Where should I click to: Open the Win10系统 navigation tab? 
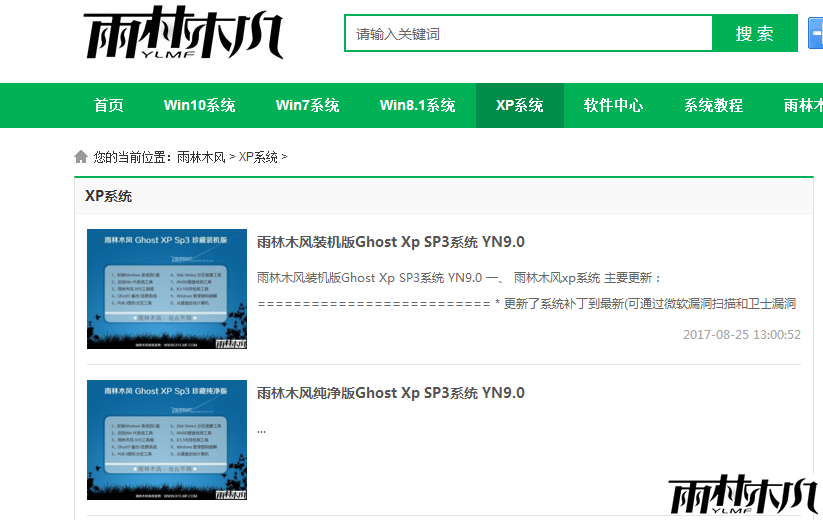[x=199, y=105]
